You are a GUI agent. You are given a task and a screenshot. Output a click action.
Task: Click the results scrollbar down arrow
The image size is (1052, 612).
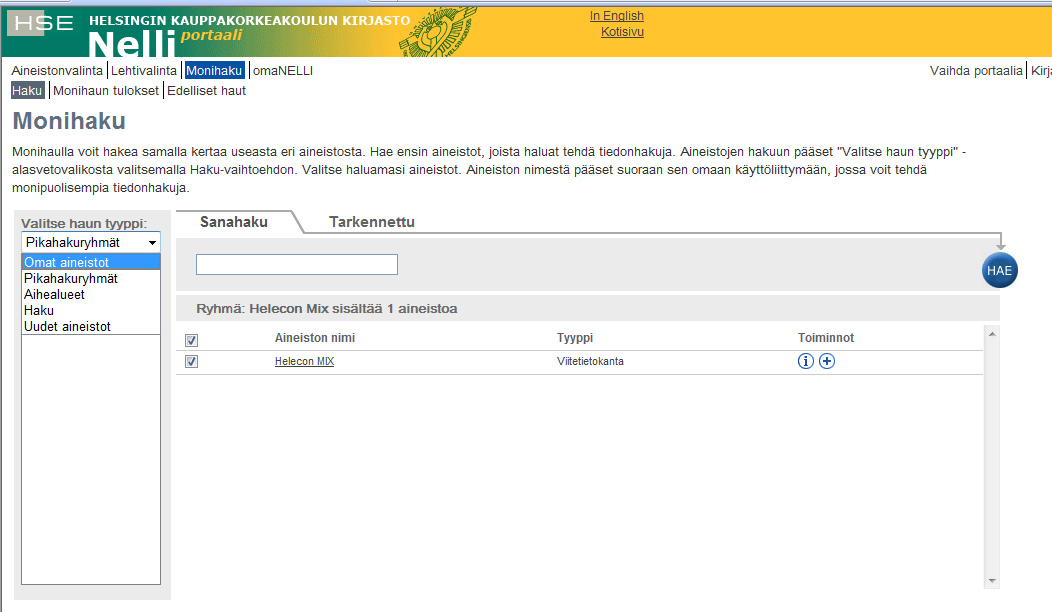992,581
